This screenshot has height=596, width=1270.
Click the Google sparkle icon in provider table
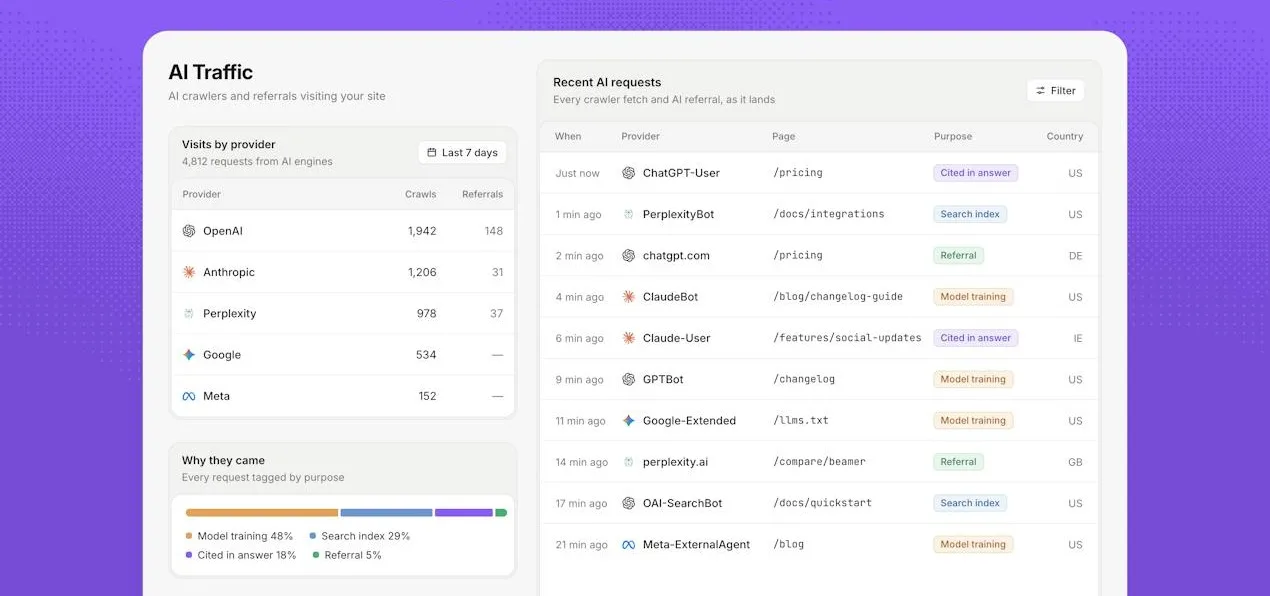(189, 355)
